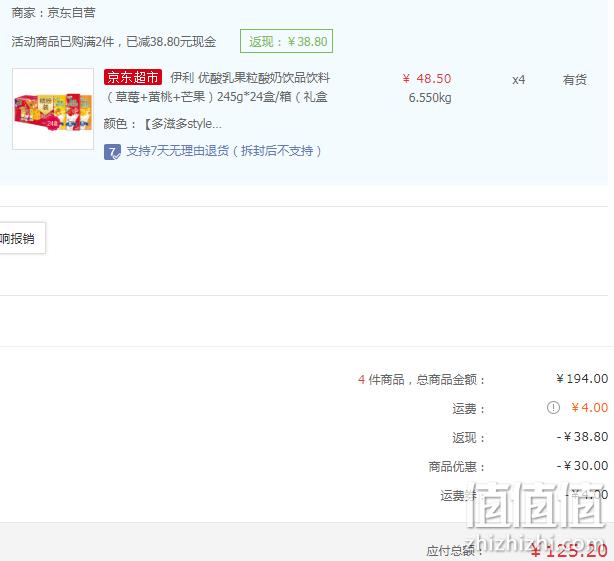Image resolution: width=614 pixels, height=561 pixels.
Task: Select the product discount -¥30.00
Action: click(x=582, y=465)
